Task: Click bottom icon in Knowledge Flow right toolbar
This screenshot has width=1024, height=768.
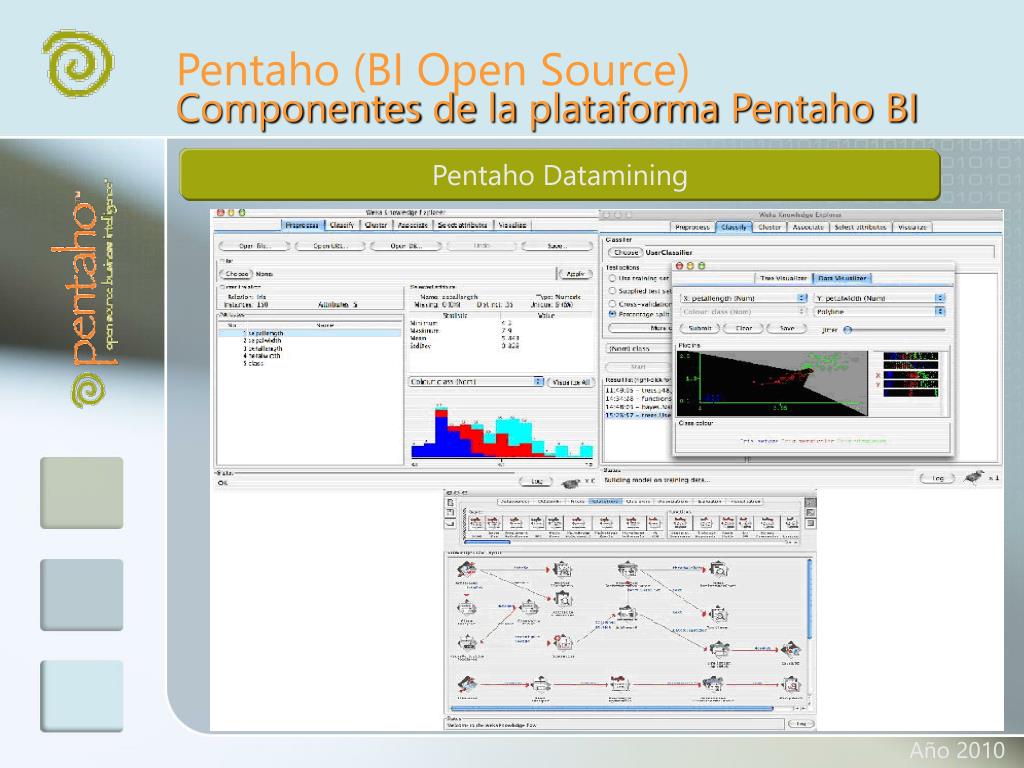Action: point(810,524)
